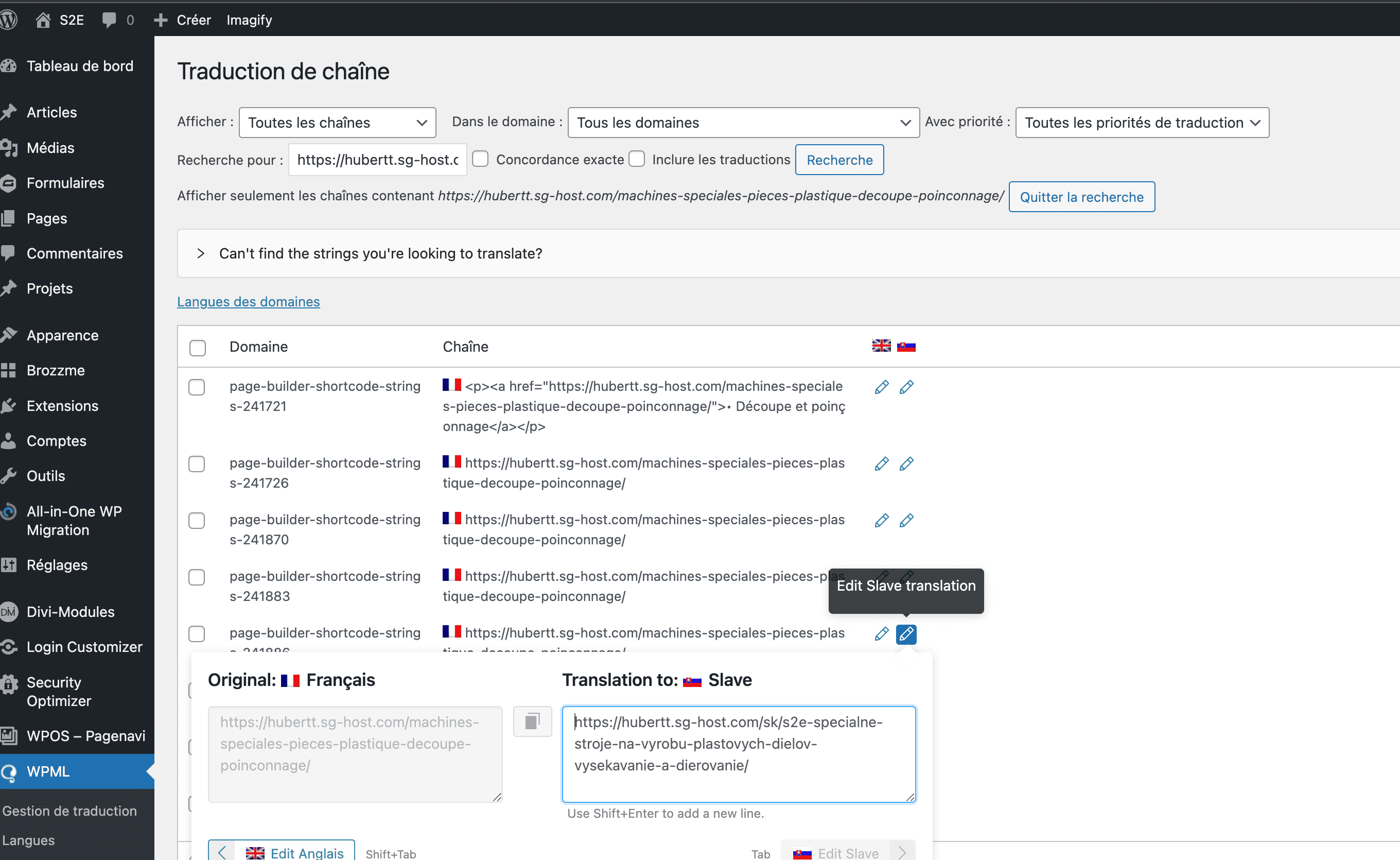Click the Recherche button
The width and height of the screenshot is (1400, 860).
839,160
